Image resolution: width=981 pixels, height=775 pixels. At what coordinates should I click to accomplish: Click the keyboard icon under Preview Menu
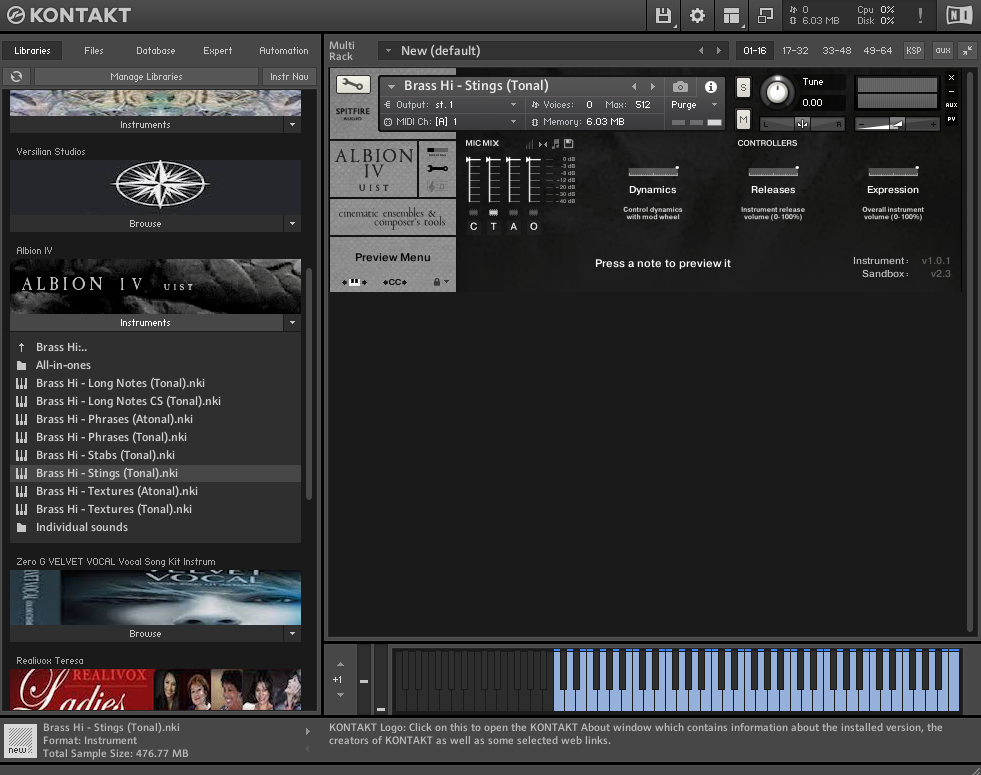point(354,282)
